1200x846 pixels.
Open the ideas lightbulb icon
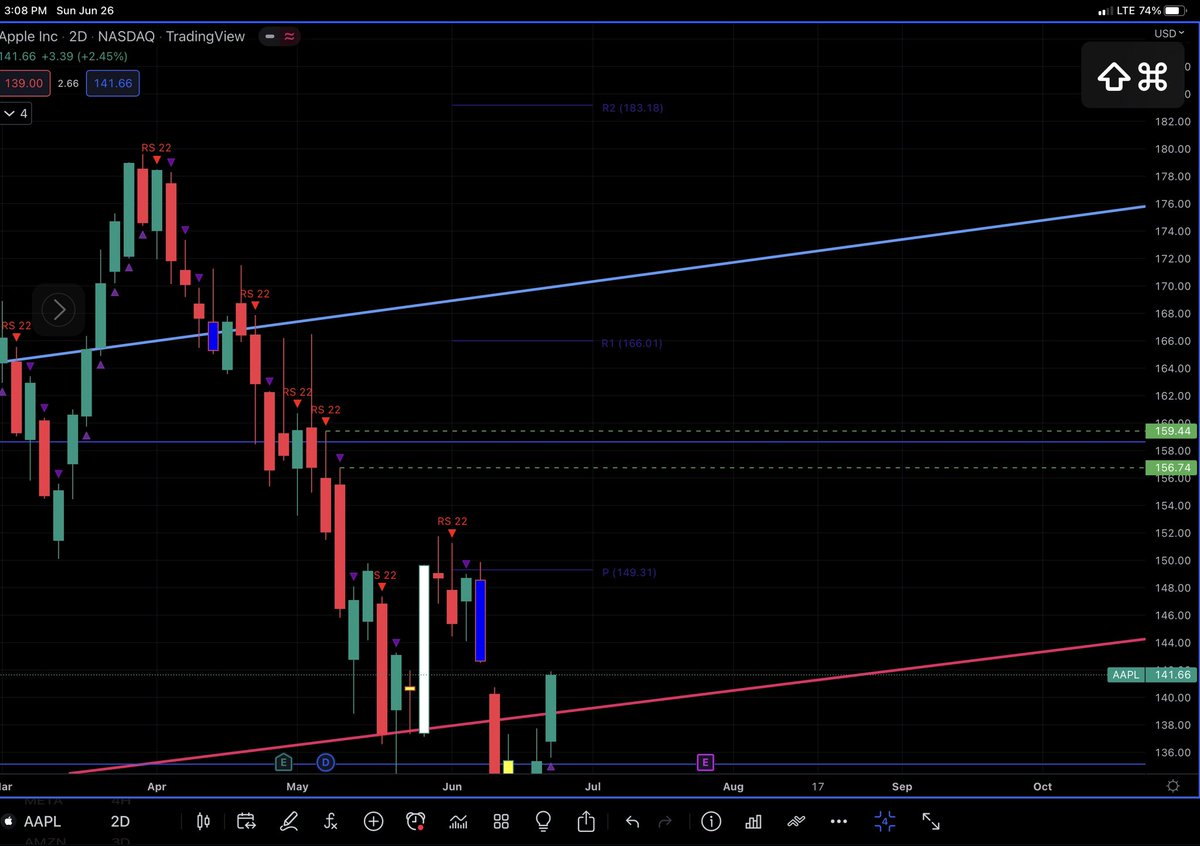(x=543, y=821)
